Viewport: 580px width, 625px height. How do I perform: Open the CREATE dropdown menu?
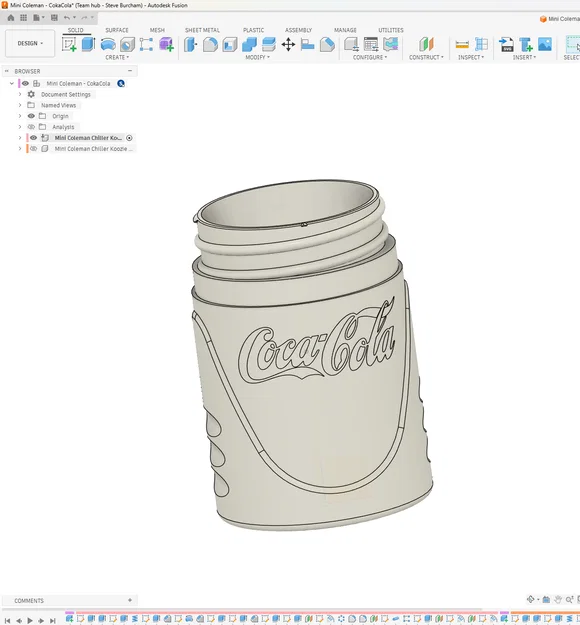pos(117,57)
